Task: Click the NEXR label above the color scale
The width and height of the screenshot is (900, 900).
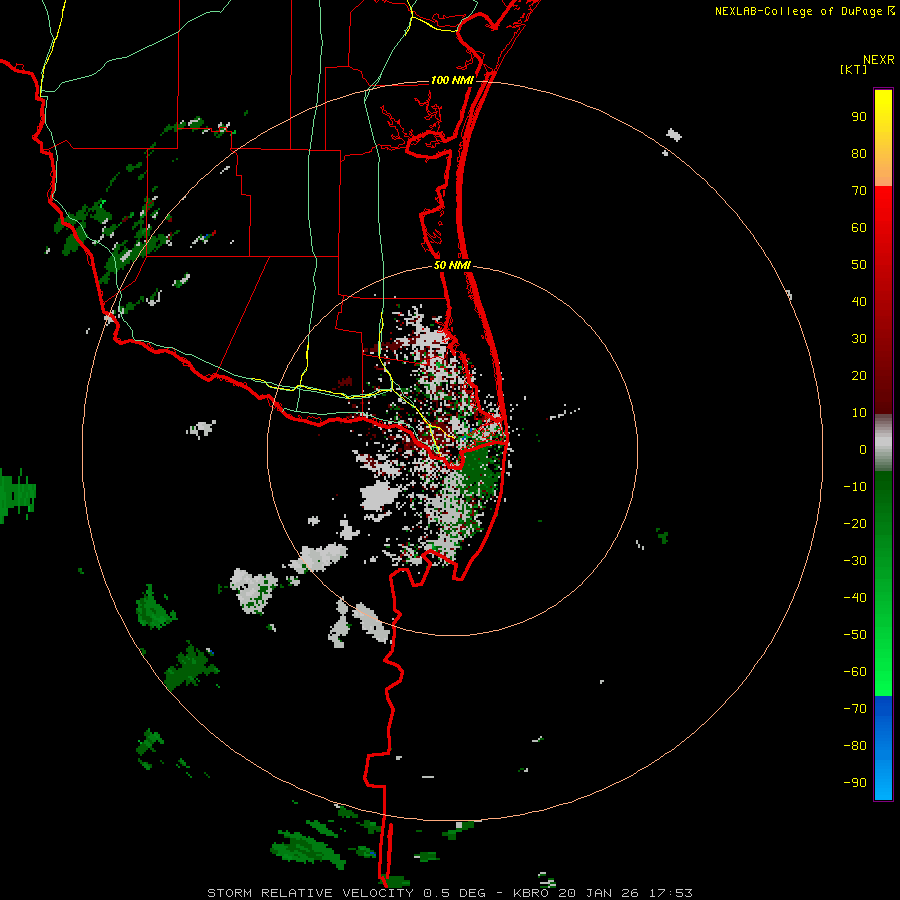Action: click(879, 60)
